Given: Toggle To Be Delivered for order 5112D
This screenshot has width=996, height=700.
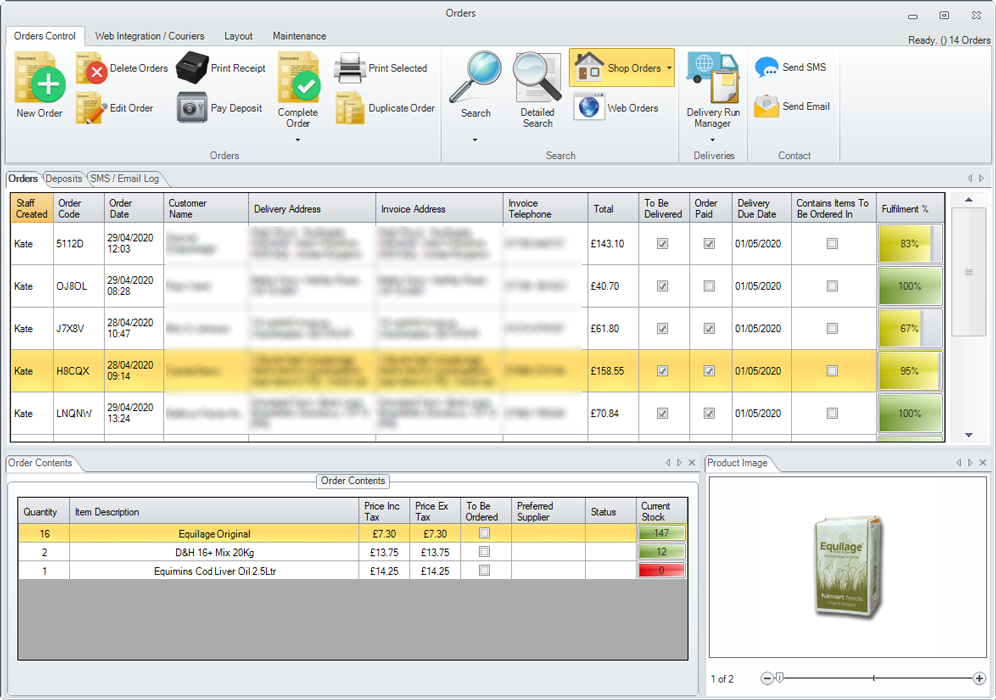Looking at the screenshot, I should tap(662, 244).
